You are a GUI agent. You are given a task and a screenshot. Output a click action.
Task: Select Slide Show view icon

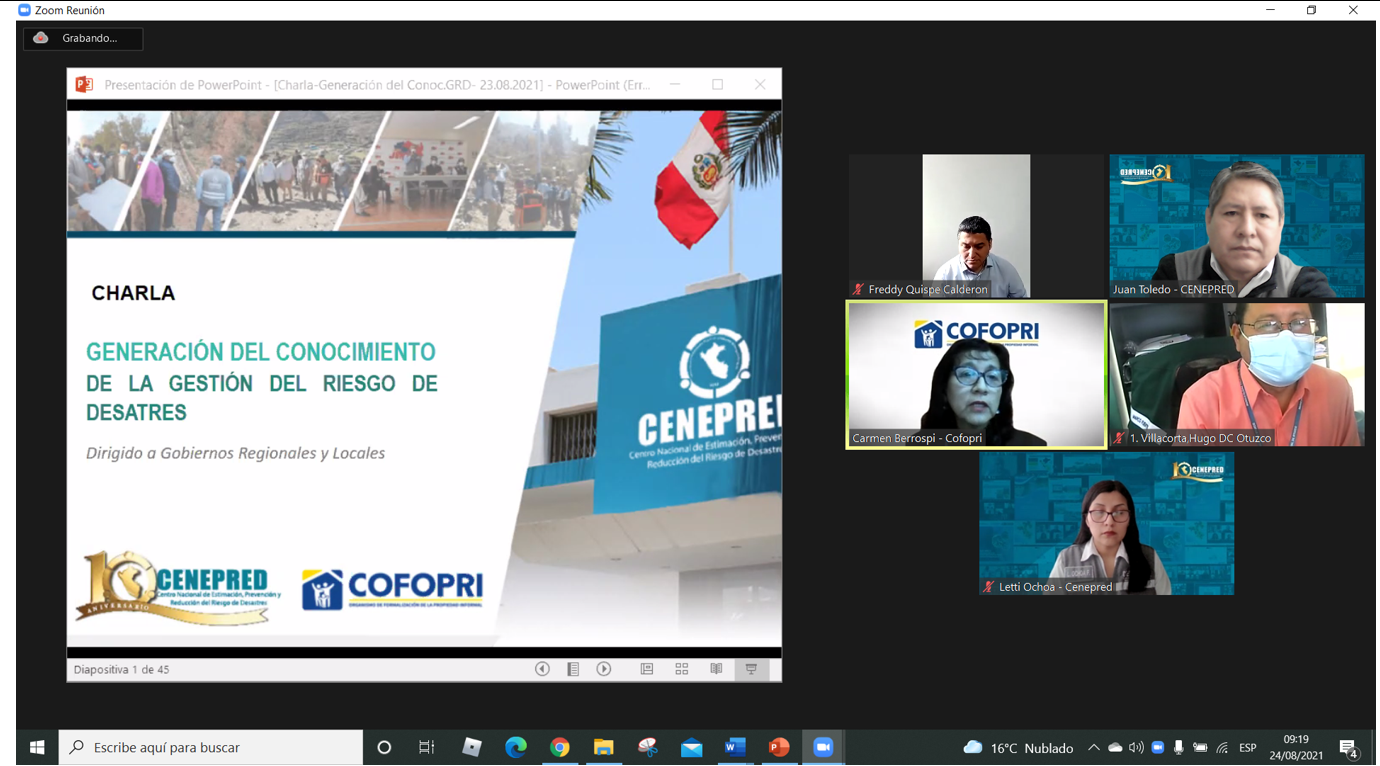pyautogui.click(x=751, y=669)
